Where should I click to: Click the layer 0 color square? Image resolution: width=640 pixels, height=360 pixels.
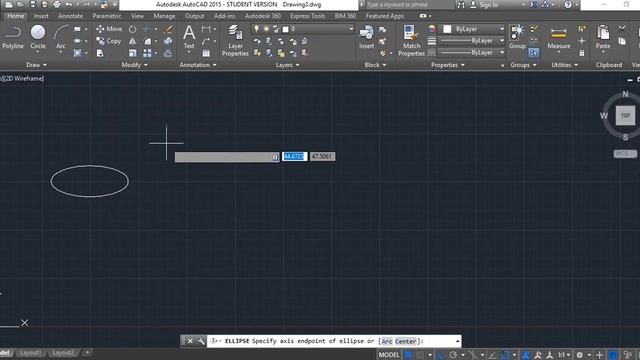click(x=286, y=29)
